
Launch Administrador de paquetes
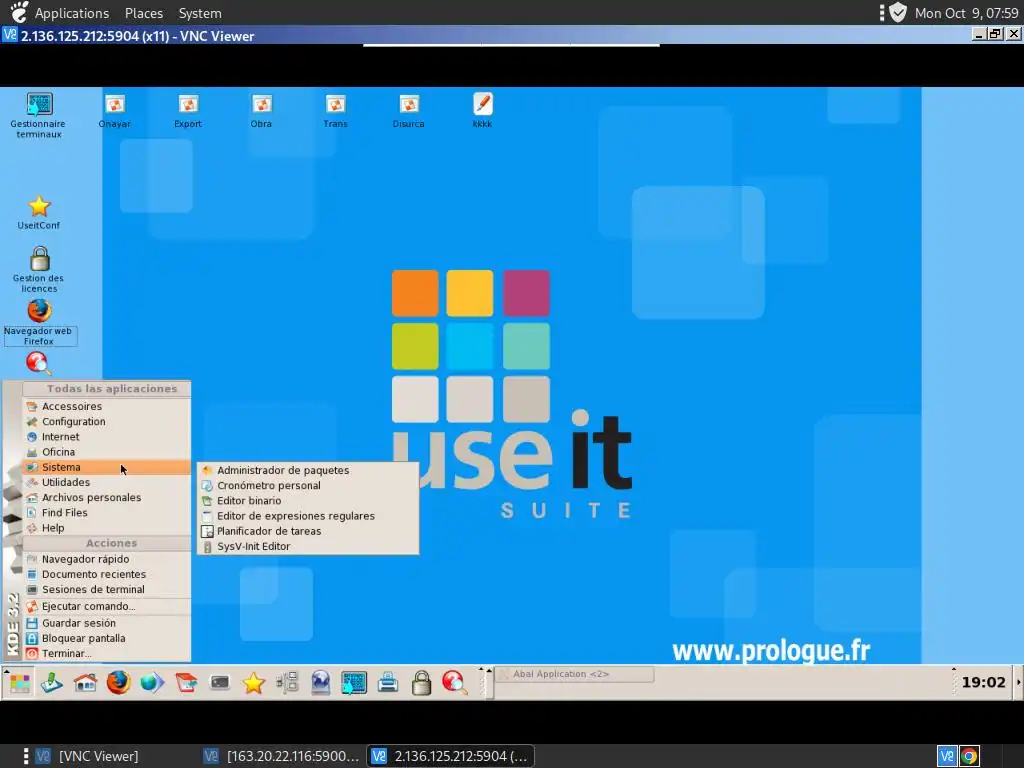point(308,470)
